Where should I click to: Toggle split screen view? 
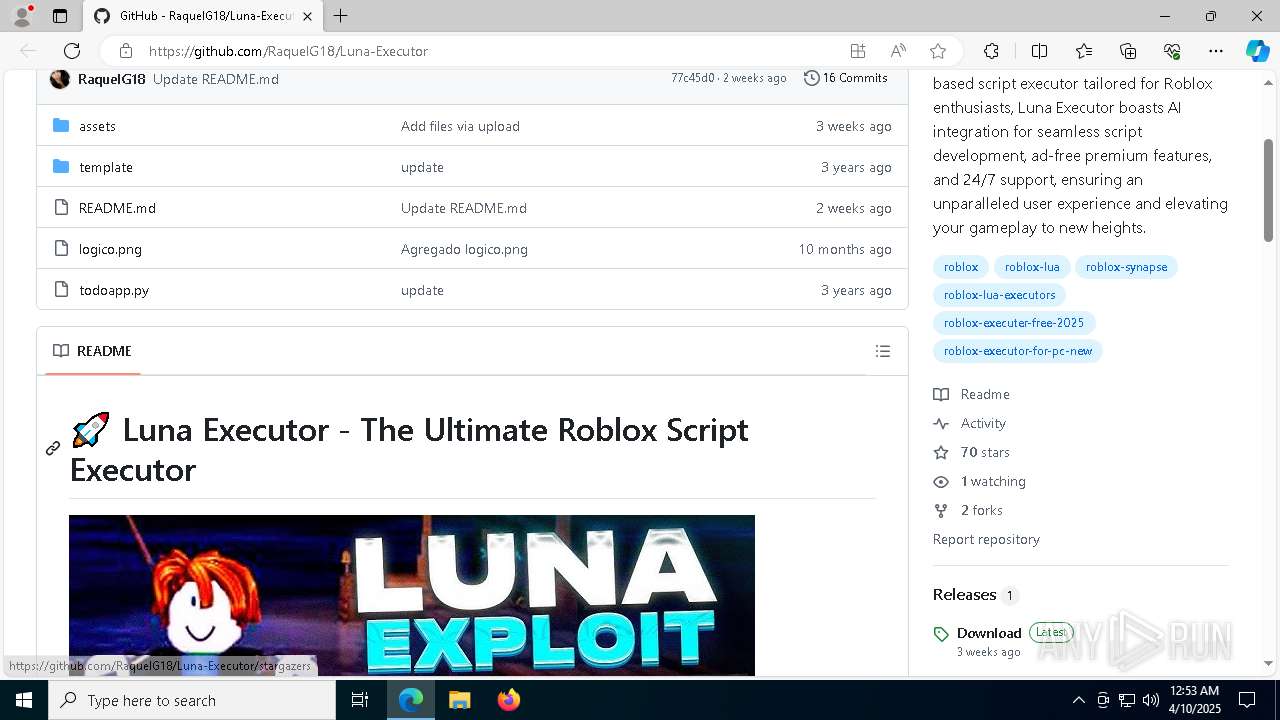1039,51
